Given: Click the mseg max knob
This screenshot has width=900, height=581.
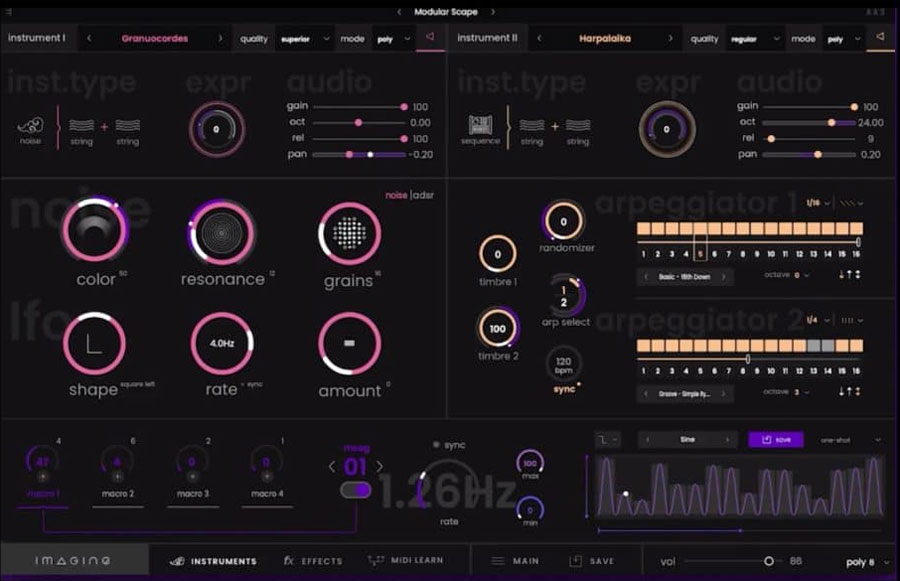Looking at the screenshot, I should point(529,462).
